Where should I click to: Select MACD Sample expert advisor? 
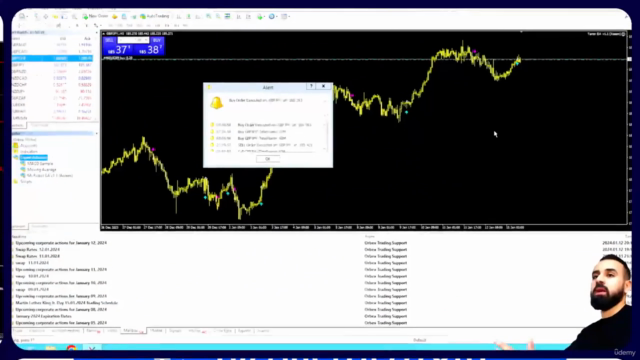coord(40,164)
